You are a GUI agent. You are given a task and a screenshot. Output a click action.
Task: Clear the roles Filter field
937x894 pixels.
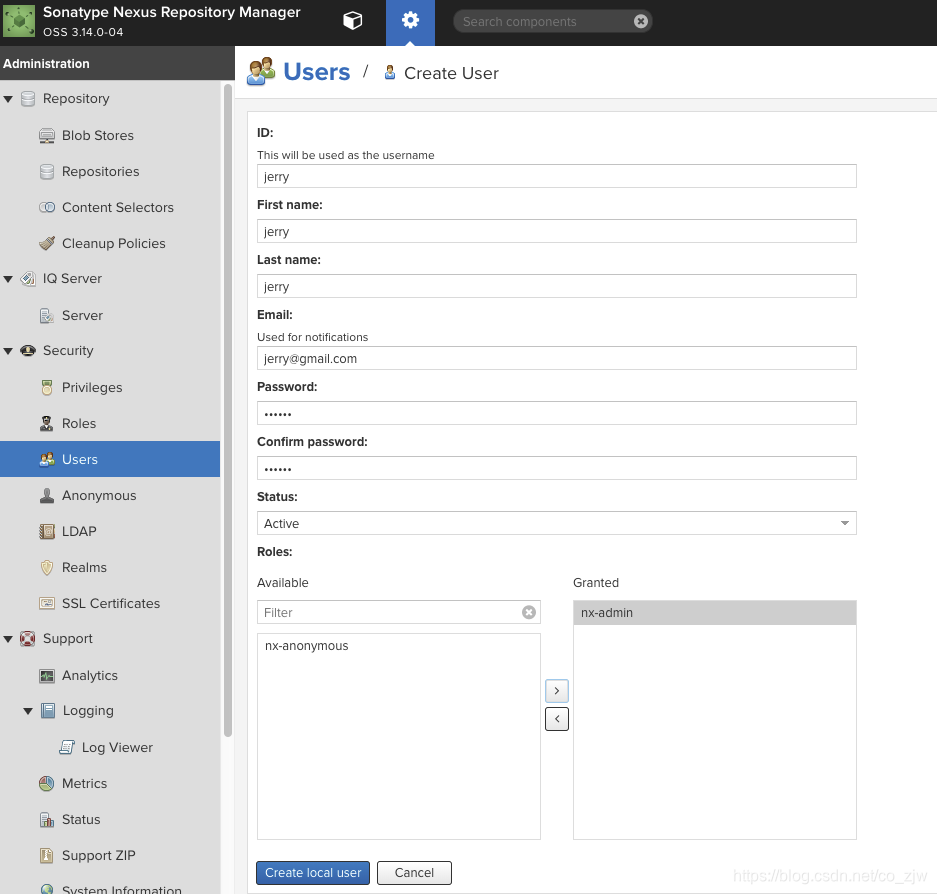[x=528, y=612]
